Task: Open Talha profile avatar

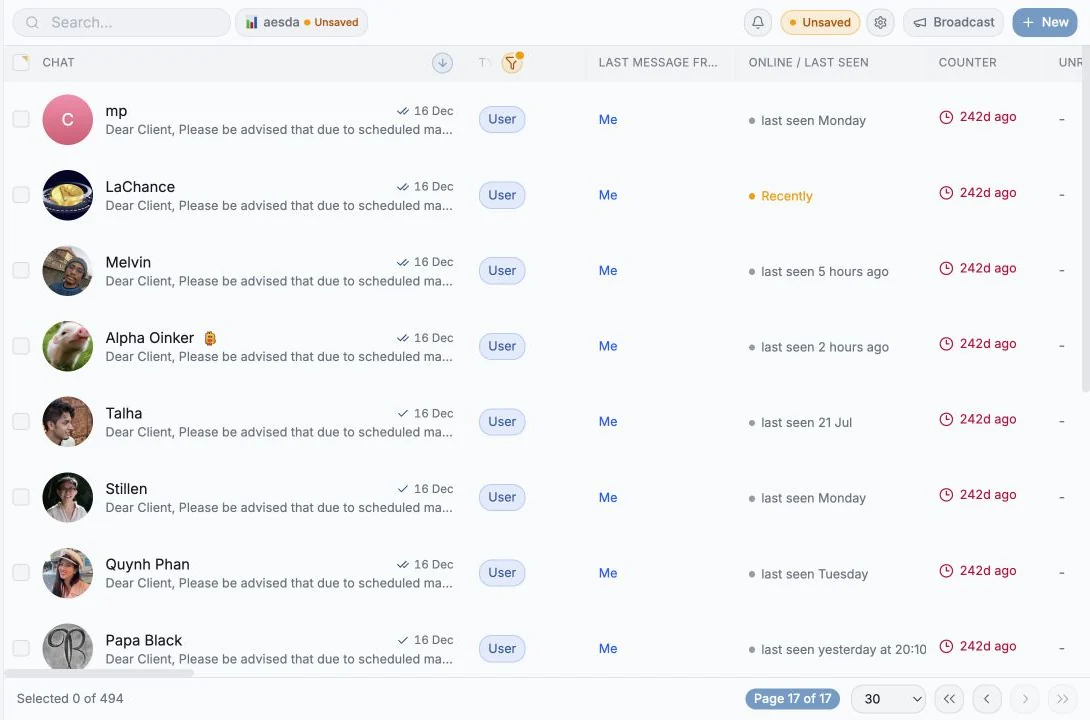Action: pos(67,422)
